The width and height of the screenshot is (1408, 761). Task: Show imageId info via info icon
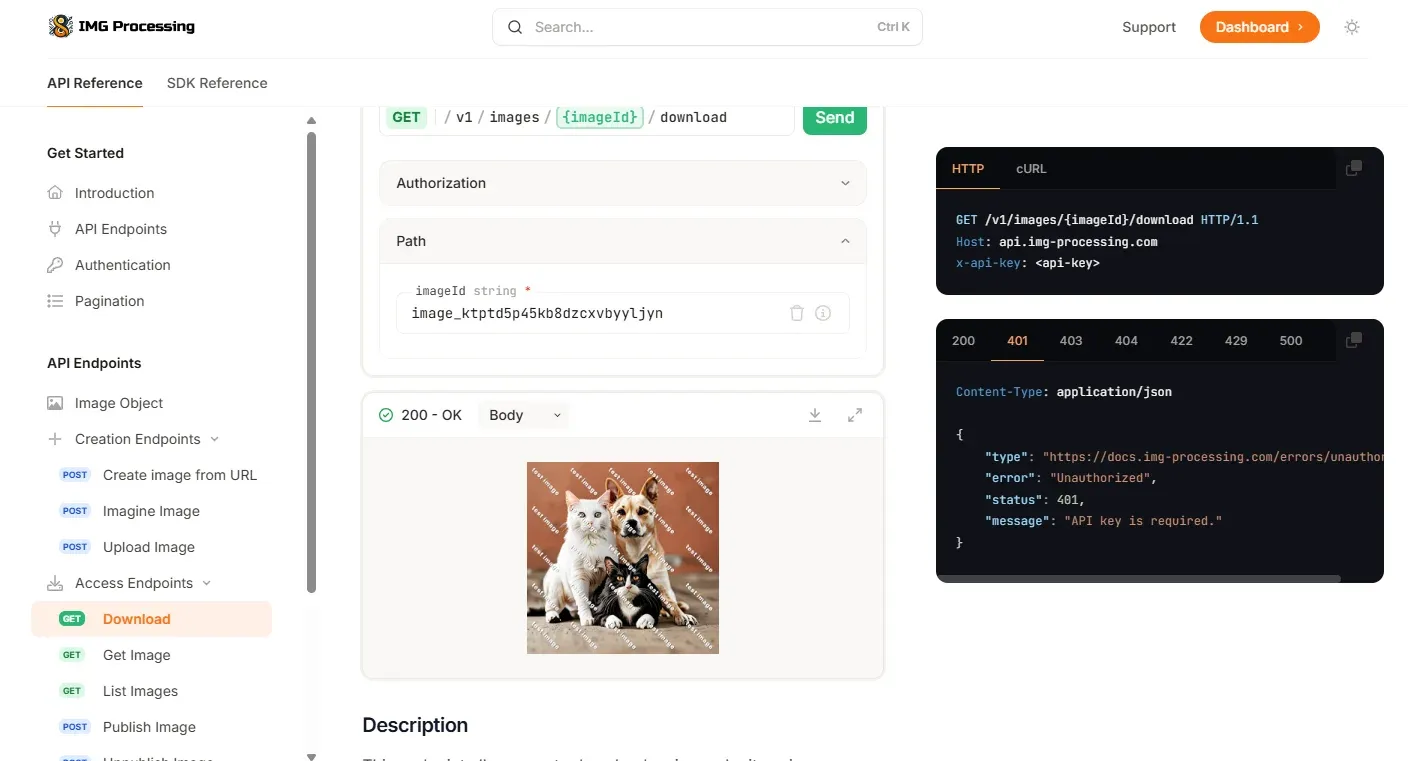pyautogui.click(x=823, y=313)
